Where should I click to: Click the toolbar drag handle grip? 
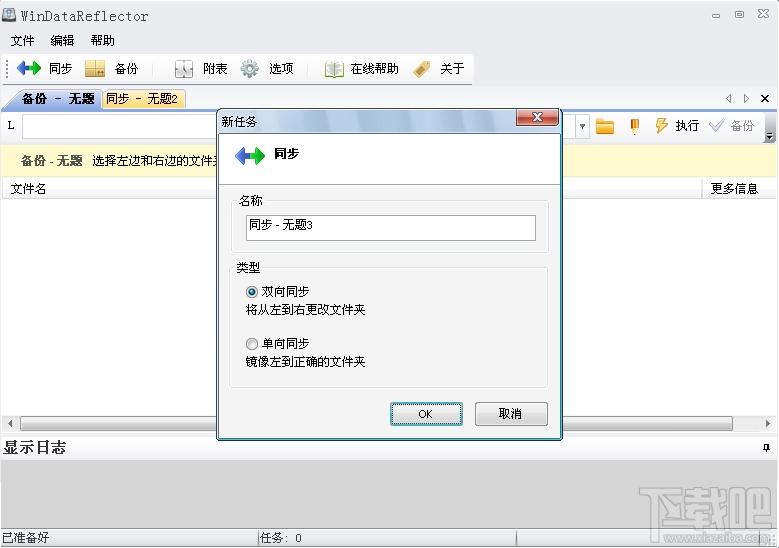point(7,69)
